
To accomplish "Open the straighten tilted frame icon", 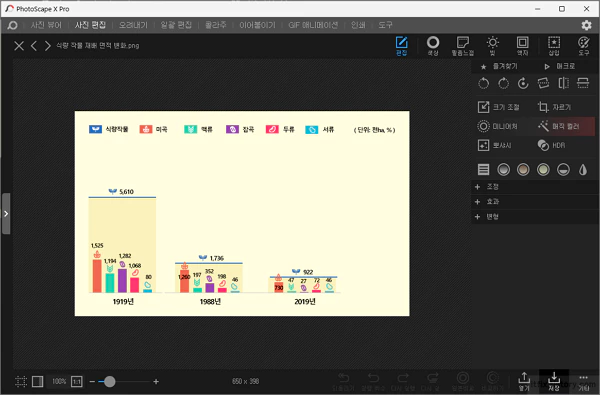I will [x=543, y=83].
